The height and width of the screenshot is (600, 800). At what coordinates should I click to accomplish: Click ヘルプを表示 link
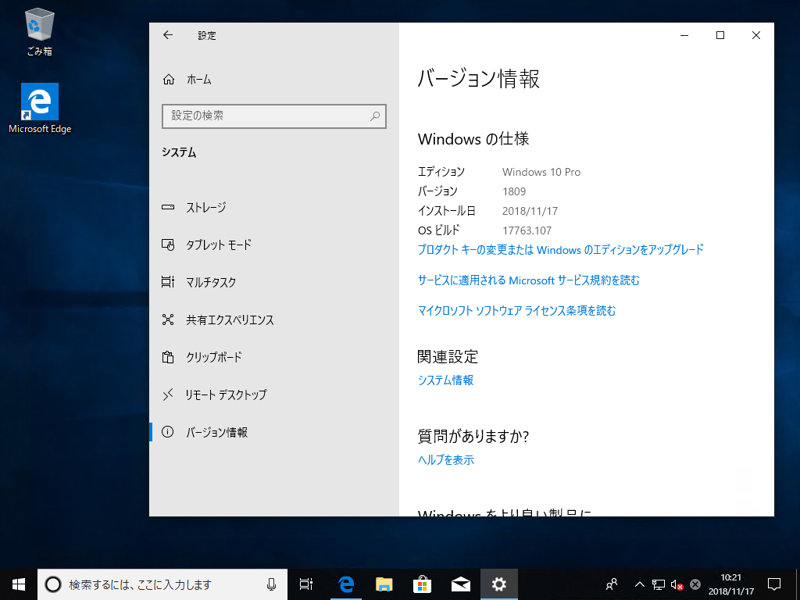point(445,460)
